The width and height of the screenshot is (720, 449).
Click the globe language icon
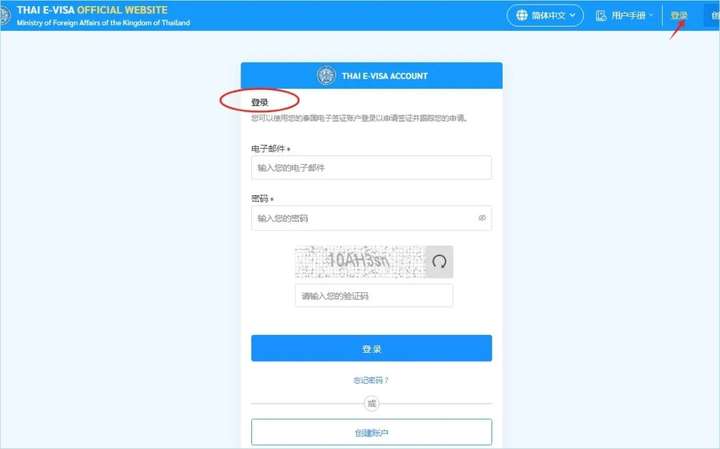click(x=522, y=16)
